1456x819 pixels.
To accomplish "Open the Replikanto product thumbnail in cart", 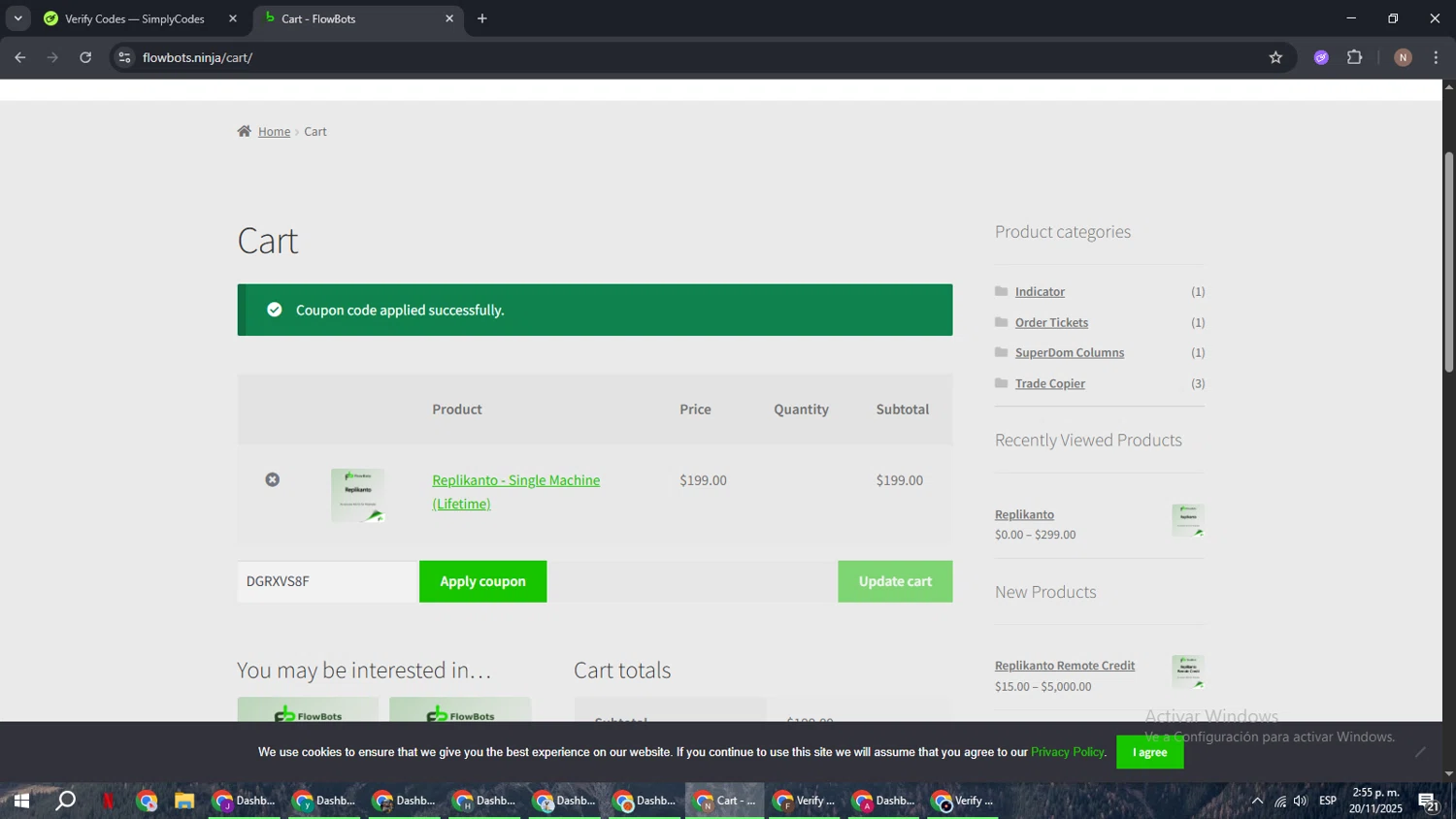I will click(x=357, y=495).
